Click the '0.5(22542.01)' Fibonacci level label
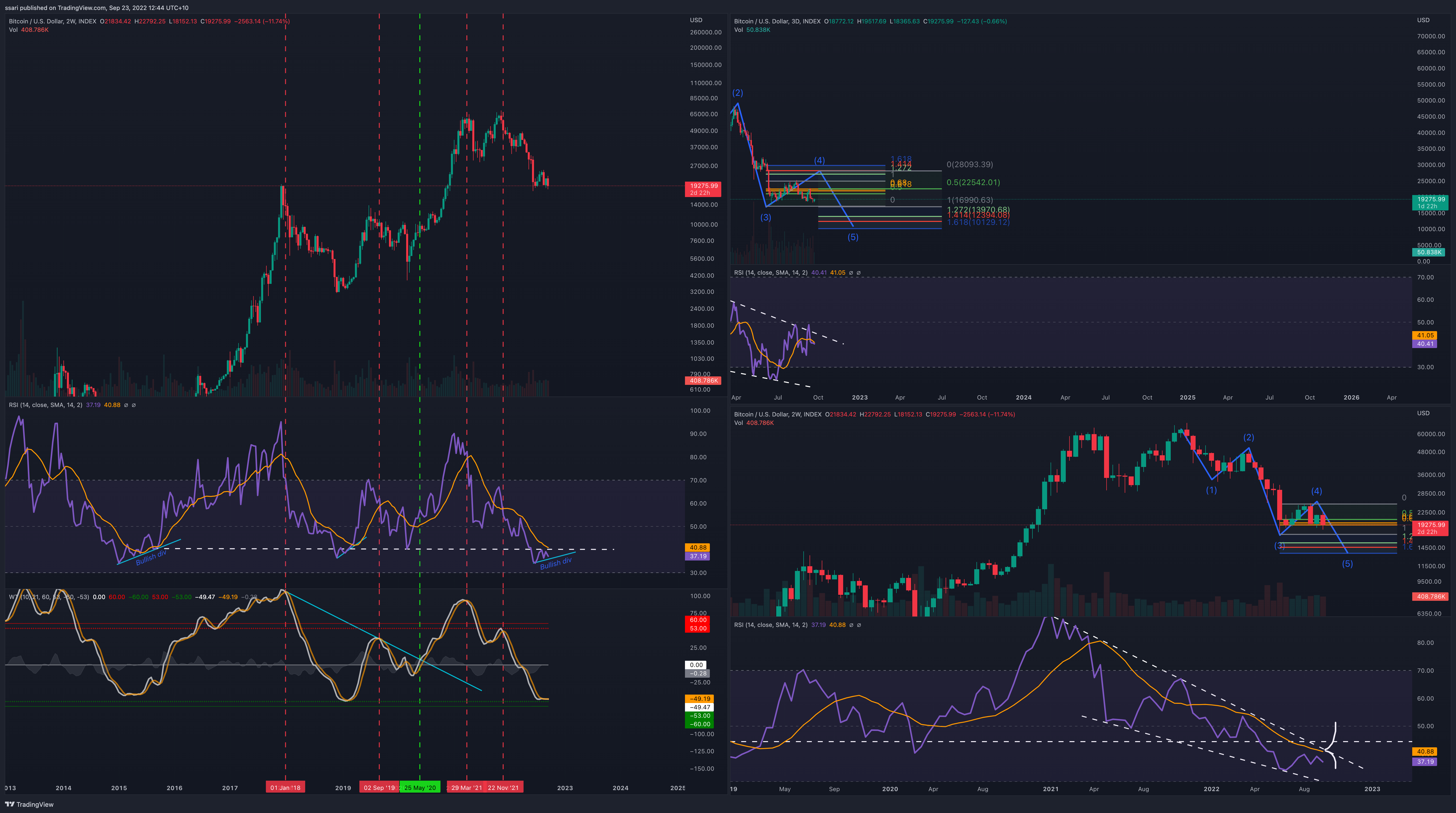 (973, 183)
